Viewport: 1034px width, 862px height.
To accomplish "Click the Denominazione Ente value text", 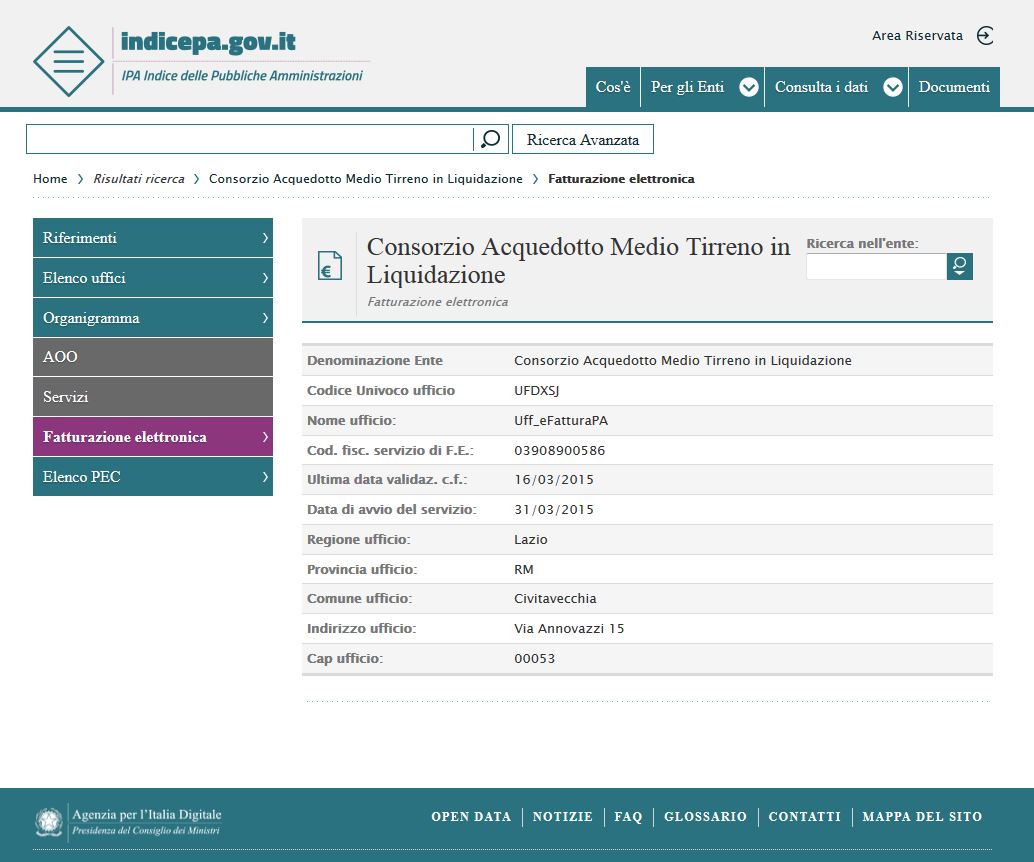I will 683,361.
